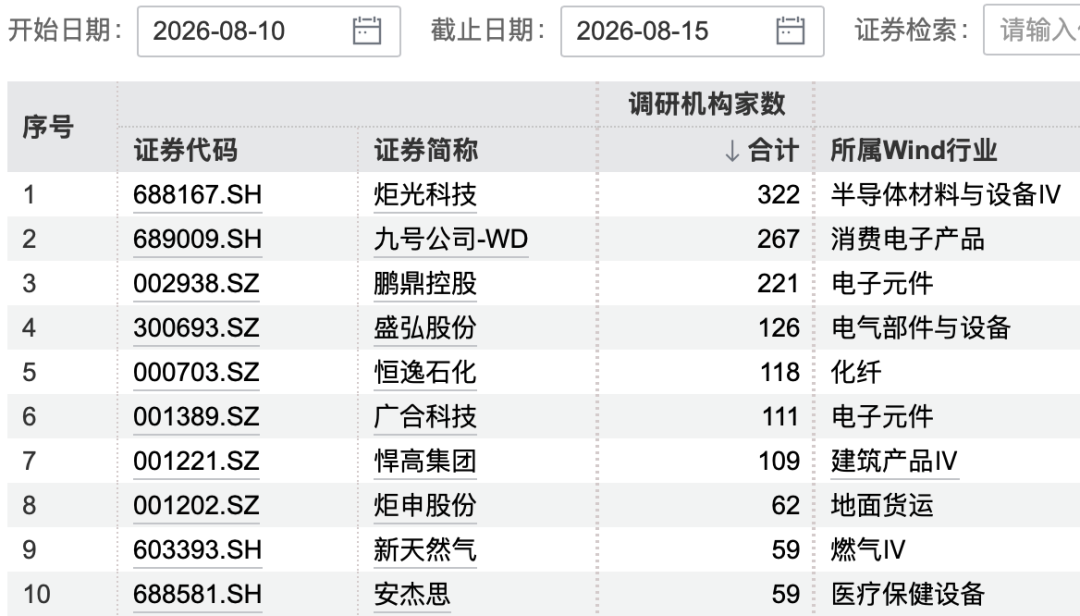Screen dimensions: 1080x616
Task: Open the 九号公司-WD security link
Action: pyautogui.click(x=451, y=239)
